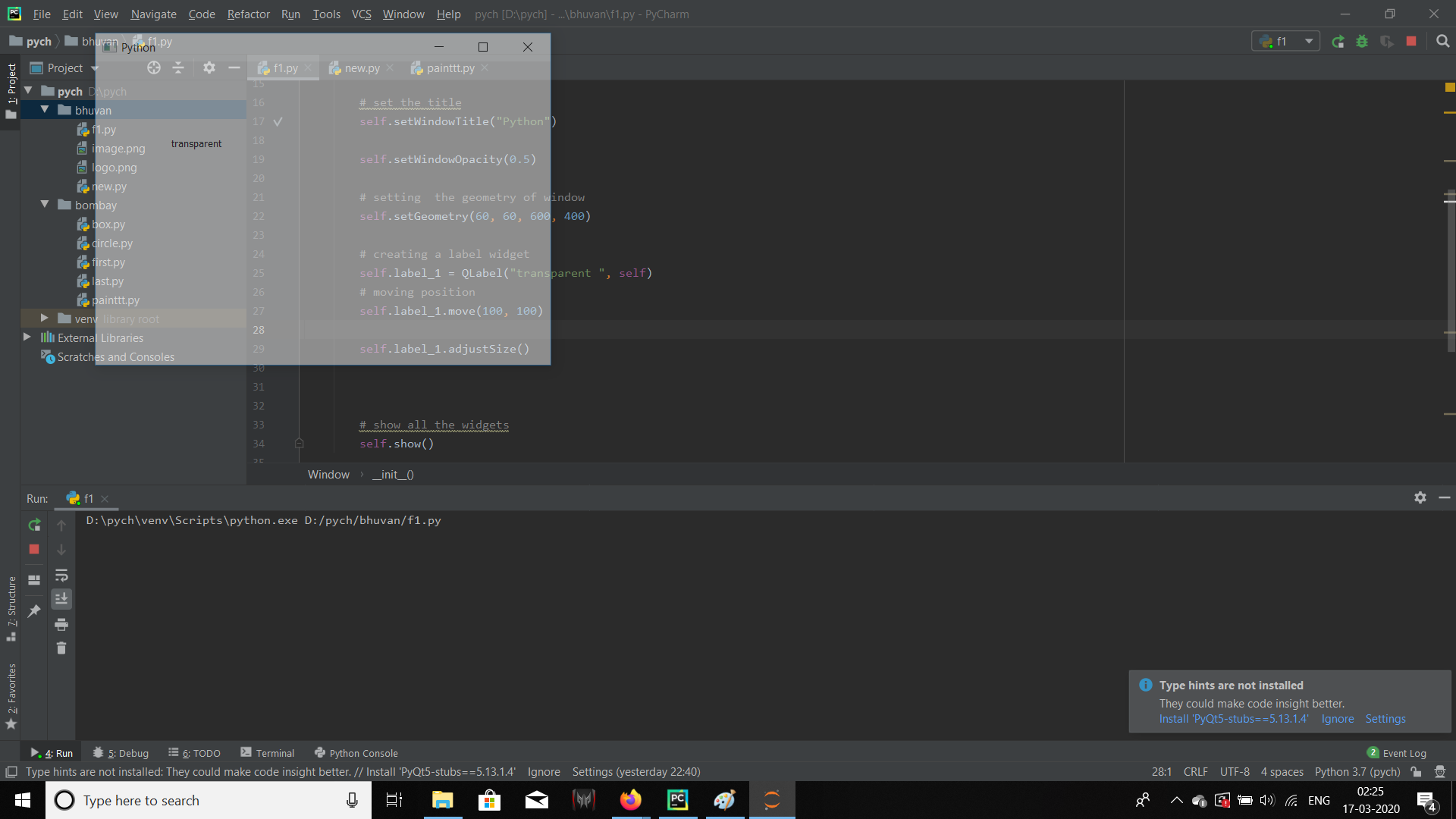The height and width of the screenshot is (819, 1456).
Task: Click the TODO panel icon in bottom bar
Action: [198, 752]
